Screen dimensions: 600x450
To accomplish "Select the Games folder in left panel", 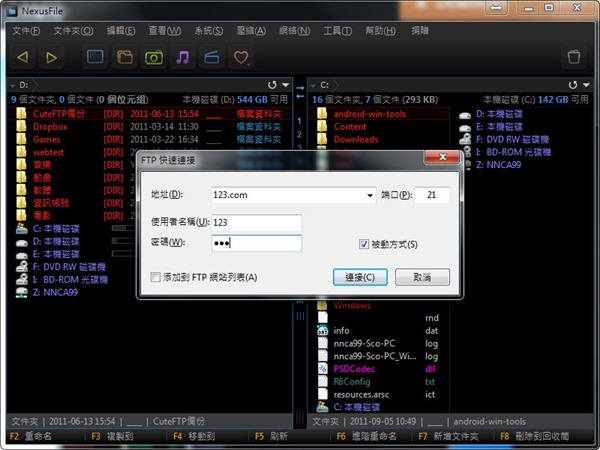I will 46,139.
